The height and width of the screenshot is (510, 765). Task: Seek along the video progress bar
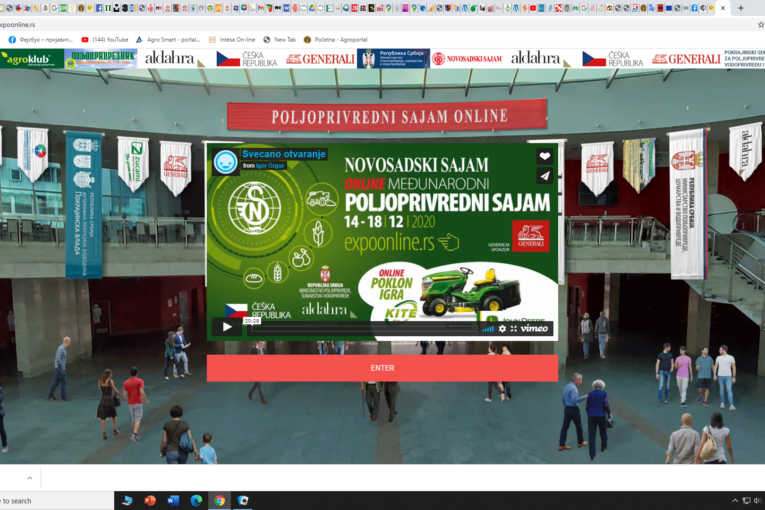pyautogui.click(x=362, y=329)
